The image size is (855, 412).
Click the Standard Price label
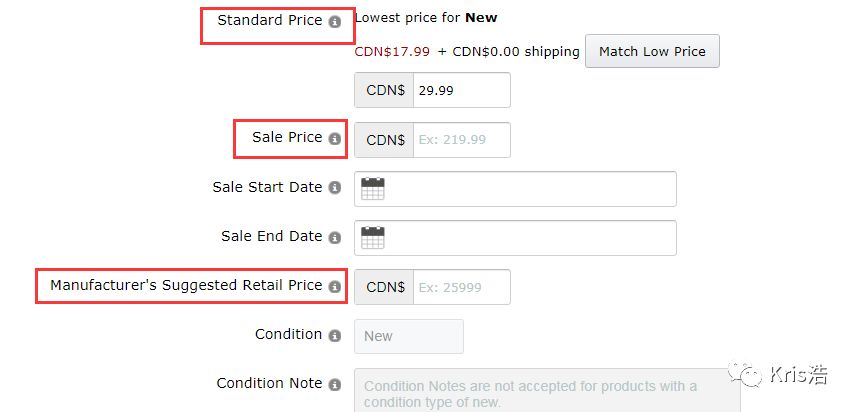270,20
